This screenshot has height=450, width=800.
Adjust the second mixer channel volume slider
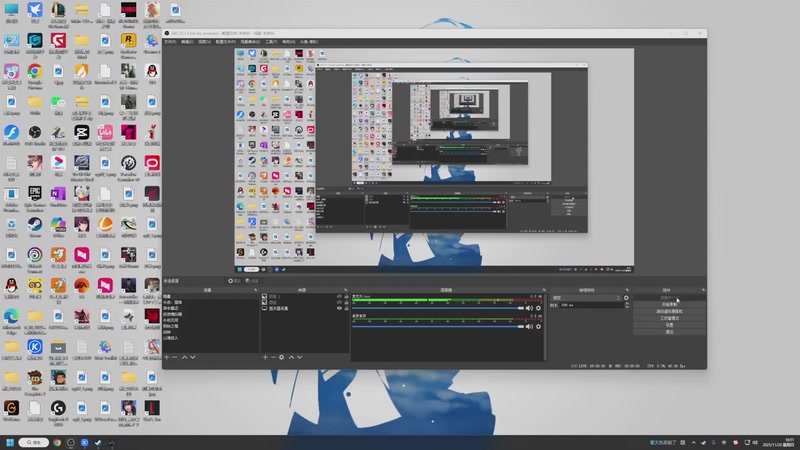(x=439, y=327)
